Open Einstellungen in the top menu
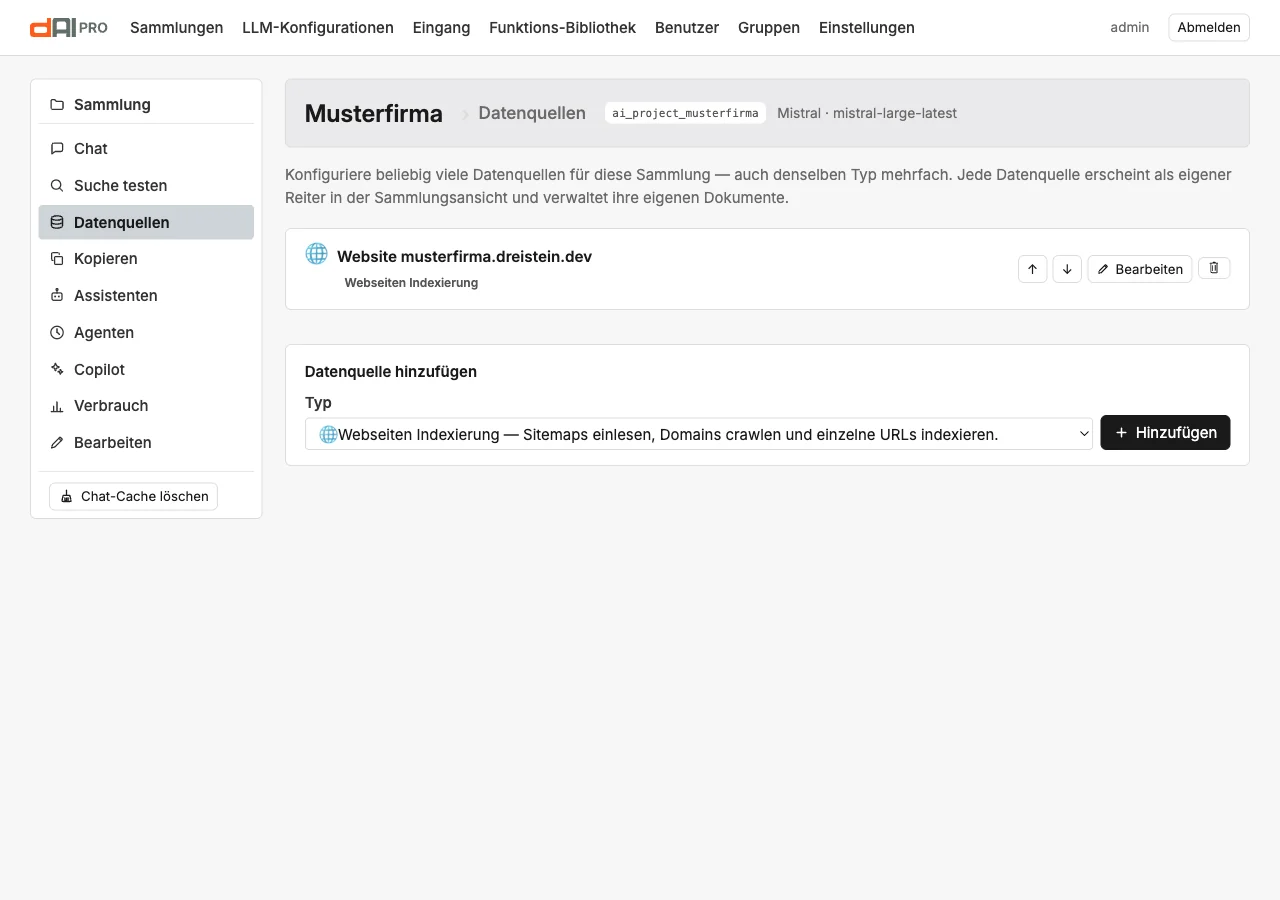 coord(867,28)
